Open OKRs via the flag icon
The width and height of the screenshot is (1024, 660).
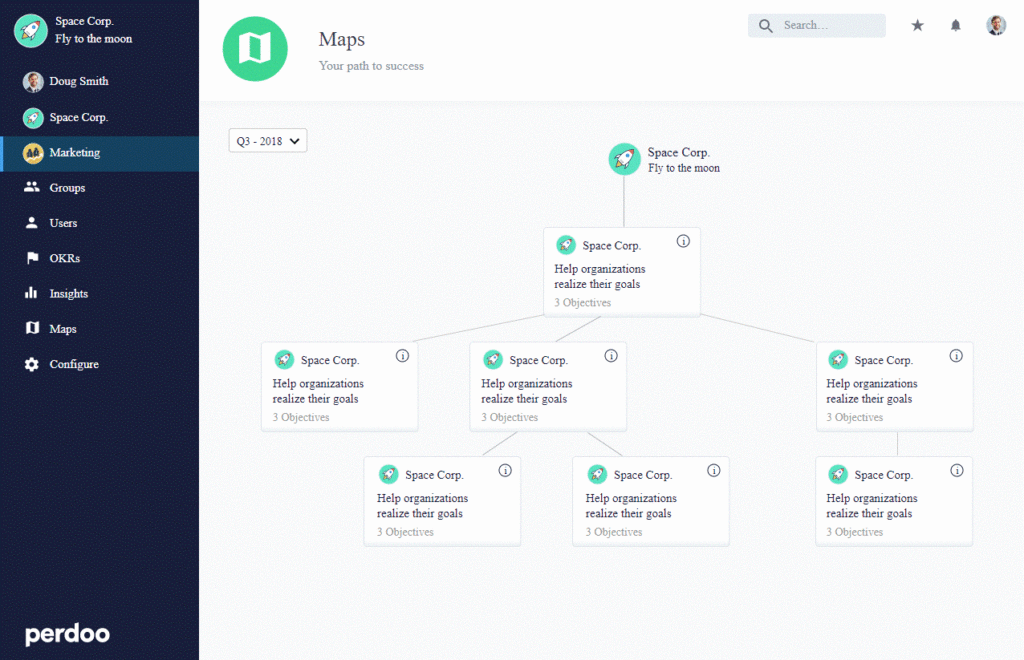coord(32,258)
